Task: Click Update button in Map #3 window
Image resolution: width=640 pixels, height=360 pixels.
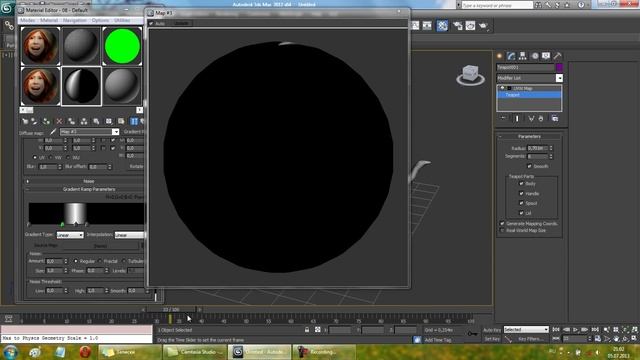Action: coord(182,23)
